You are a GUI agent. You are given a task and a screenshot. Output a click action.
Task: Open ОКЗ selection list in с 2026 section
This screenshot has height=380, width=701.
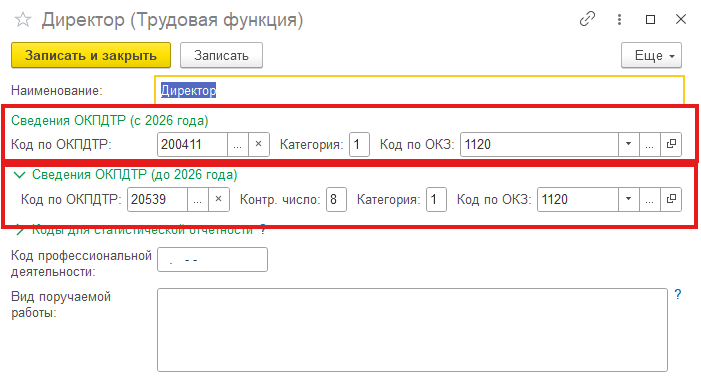[x=650, y=144]
